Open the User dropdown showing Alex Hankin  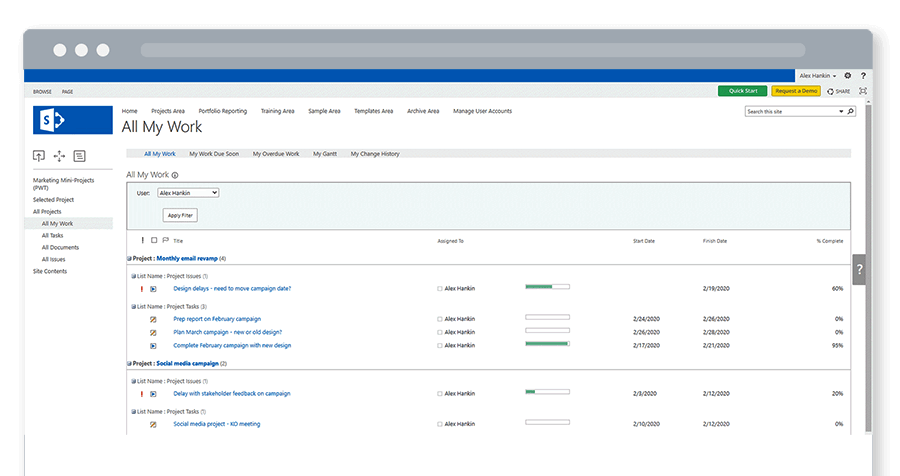click(x=188, y=192)
